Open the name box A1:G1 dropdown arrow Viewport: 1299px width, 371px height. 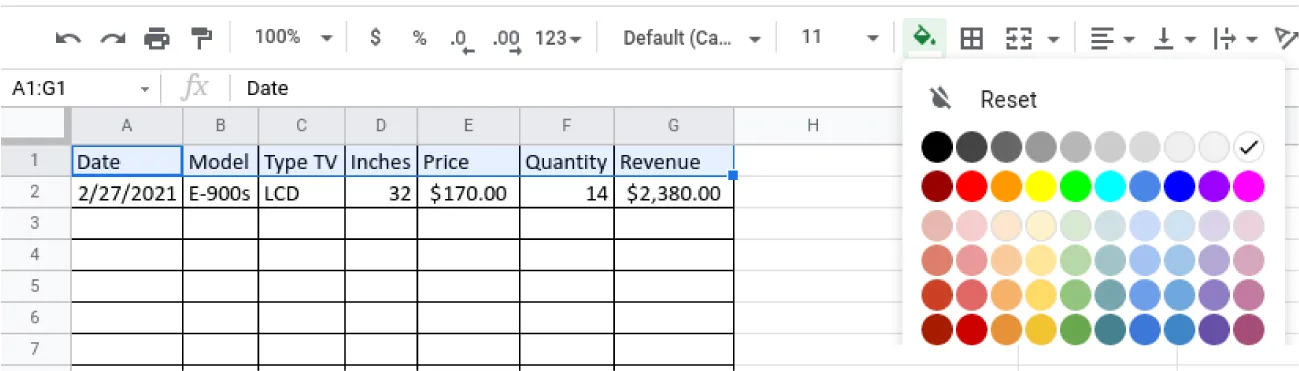[x=145, y=89]
